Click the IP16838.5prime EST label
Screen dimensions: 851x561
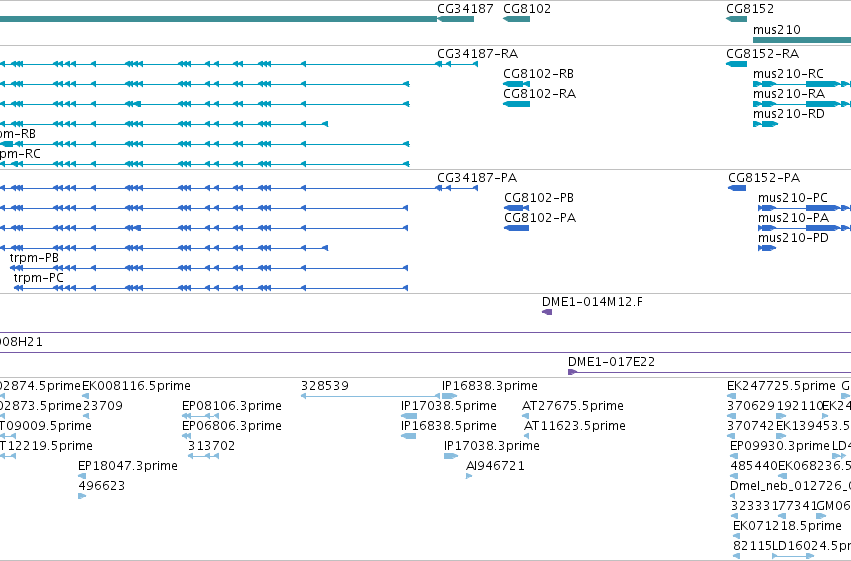tap(449, 426)
